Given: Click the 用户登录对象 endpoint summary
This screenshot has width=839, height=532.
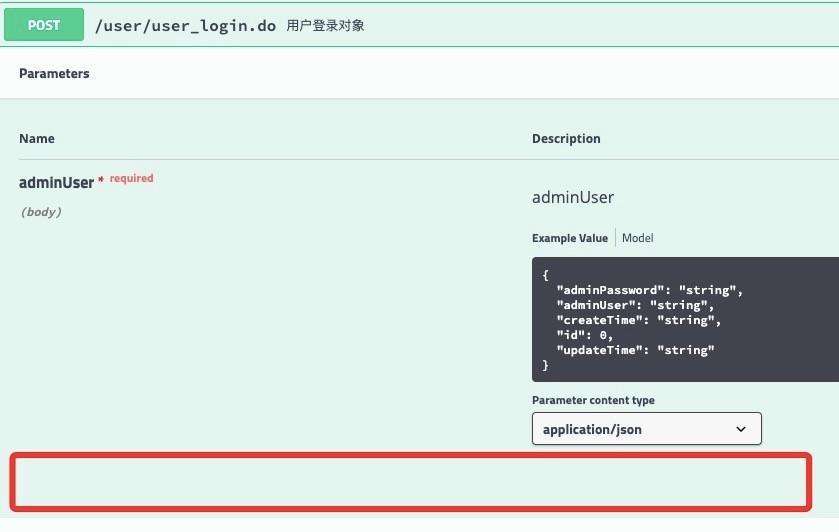Looking at the screenshot, I should point(325,26).
